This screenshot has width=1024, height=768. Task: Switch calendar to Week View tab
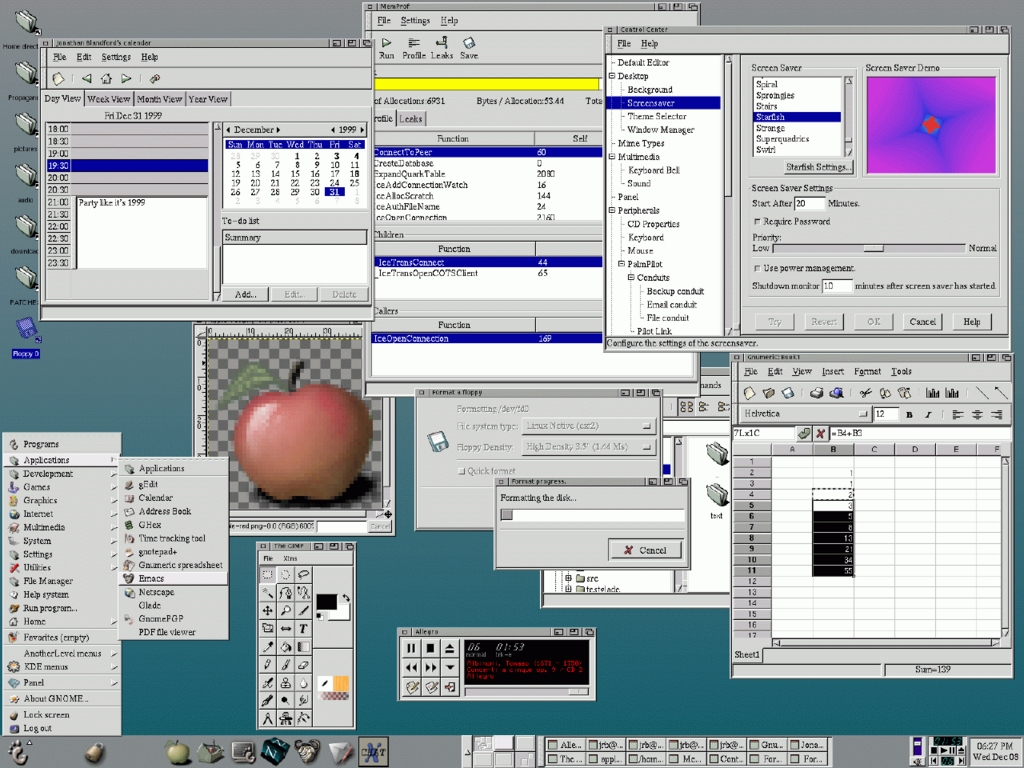(108, 98)
